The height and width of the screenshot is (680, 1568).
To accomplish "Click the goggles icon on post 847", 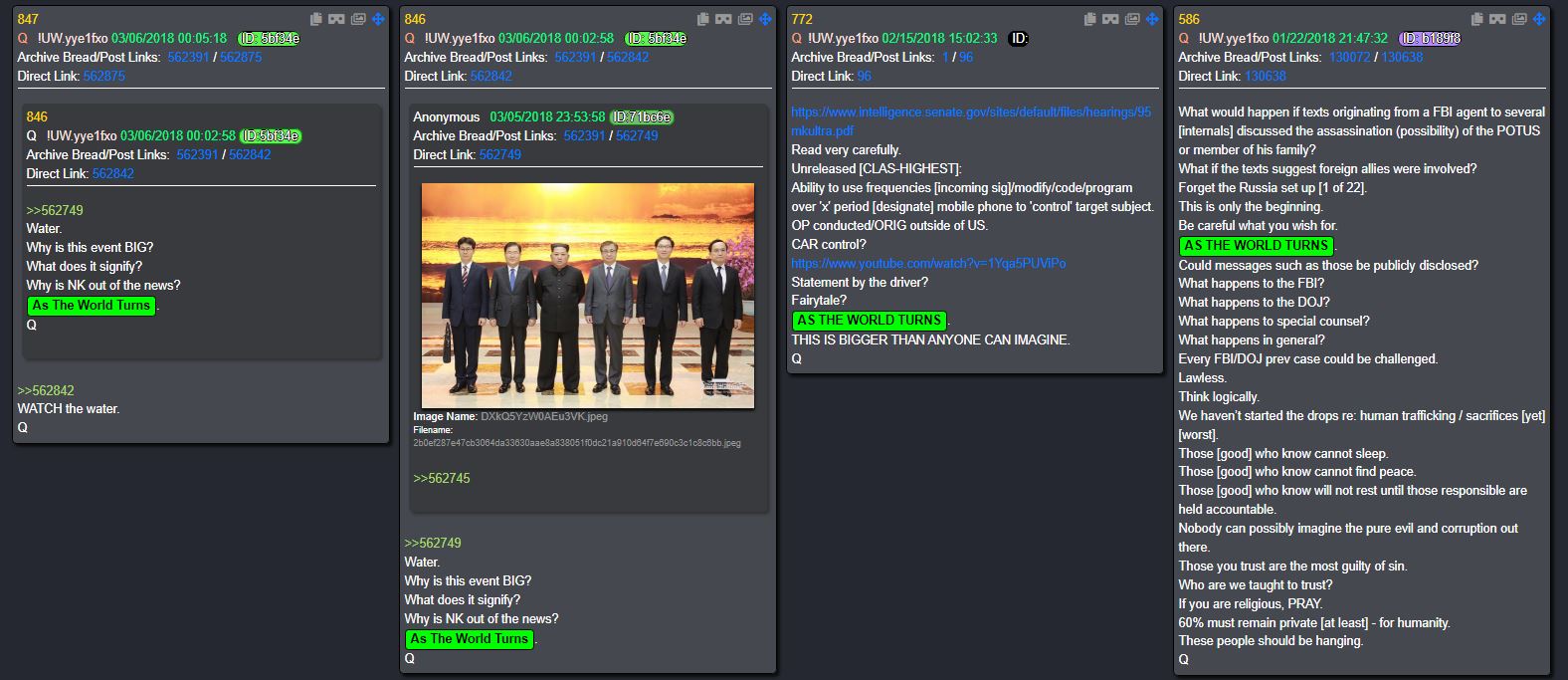I will (x=336, y=19).
